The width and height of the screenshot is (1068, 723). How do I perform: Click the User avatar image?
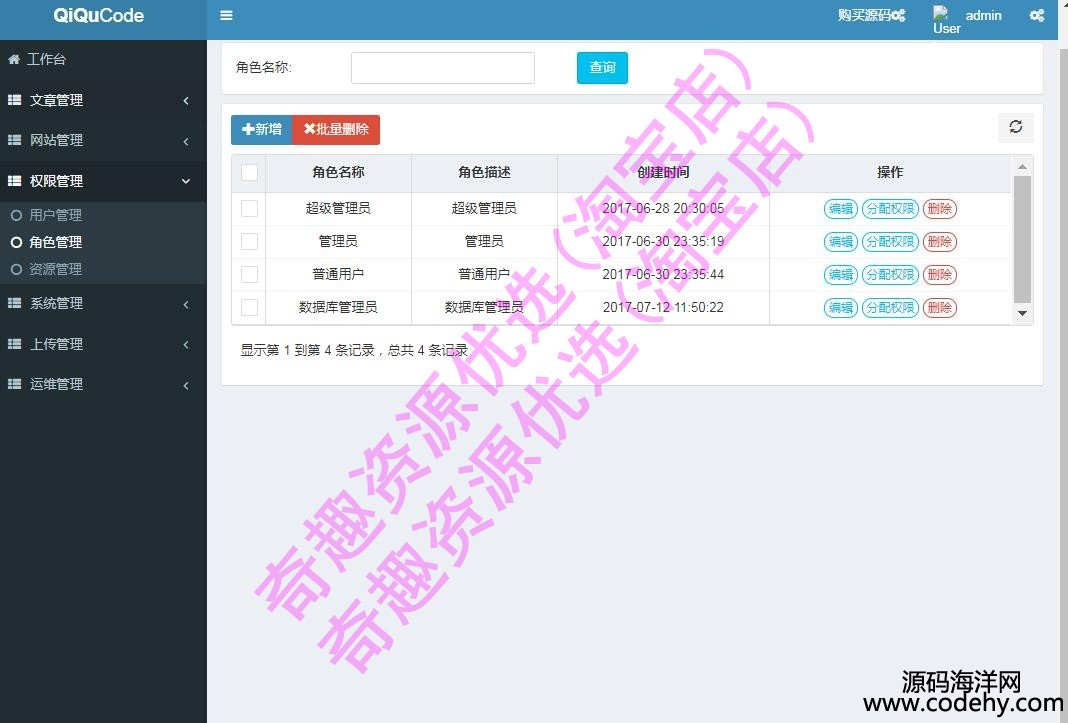[x=946, y=20]
